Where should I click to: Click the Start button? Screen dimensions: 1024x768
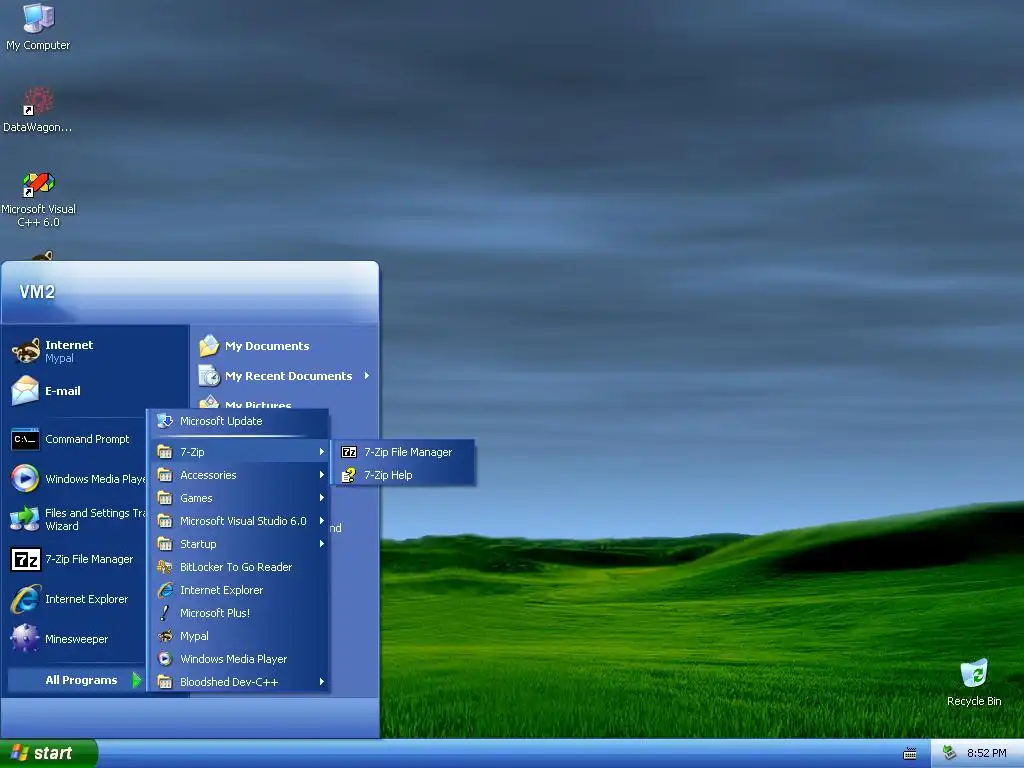coord(49,753)
